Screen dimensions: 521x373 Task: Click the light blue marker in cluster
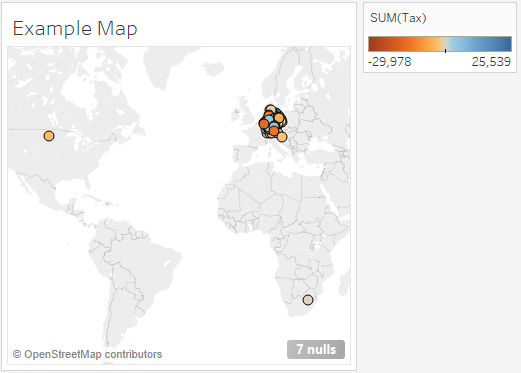270,119
